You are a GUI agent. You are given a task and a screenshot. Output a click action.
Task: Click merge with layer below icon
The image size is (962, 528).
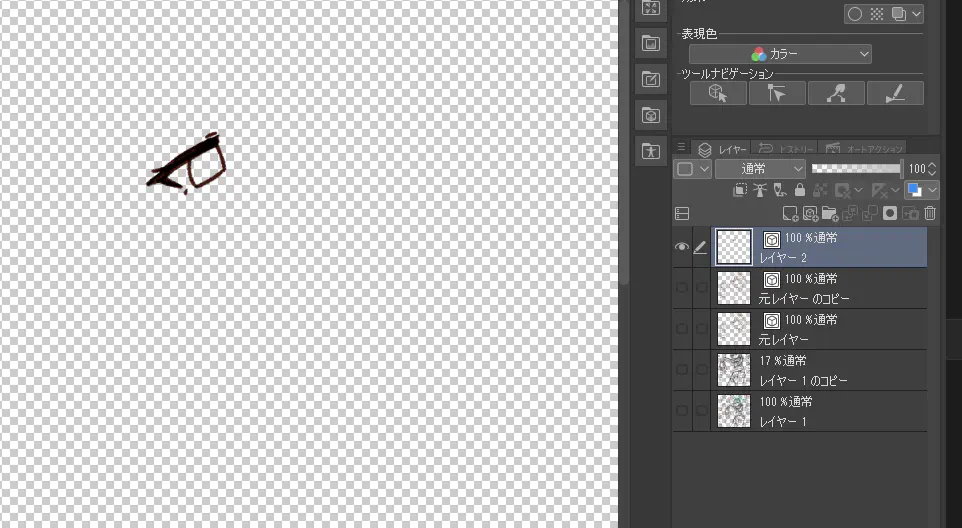(x=870, y=213)
